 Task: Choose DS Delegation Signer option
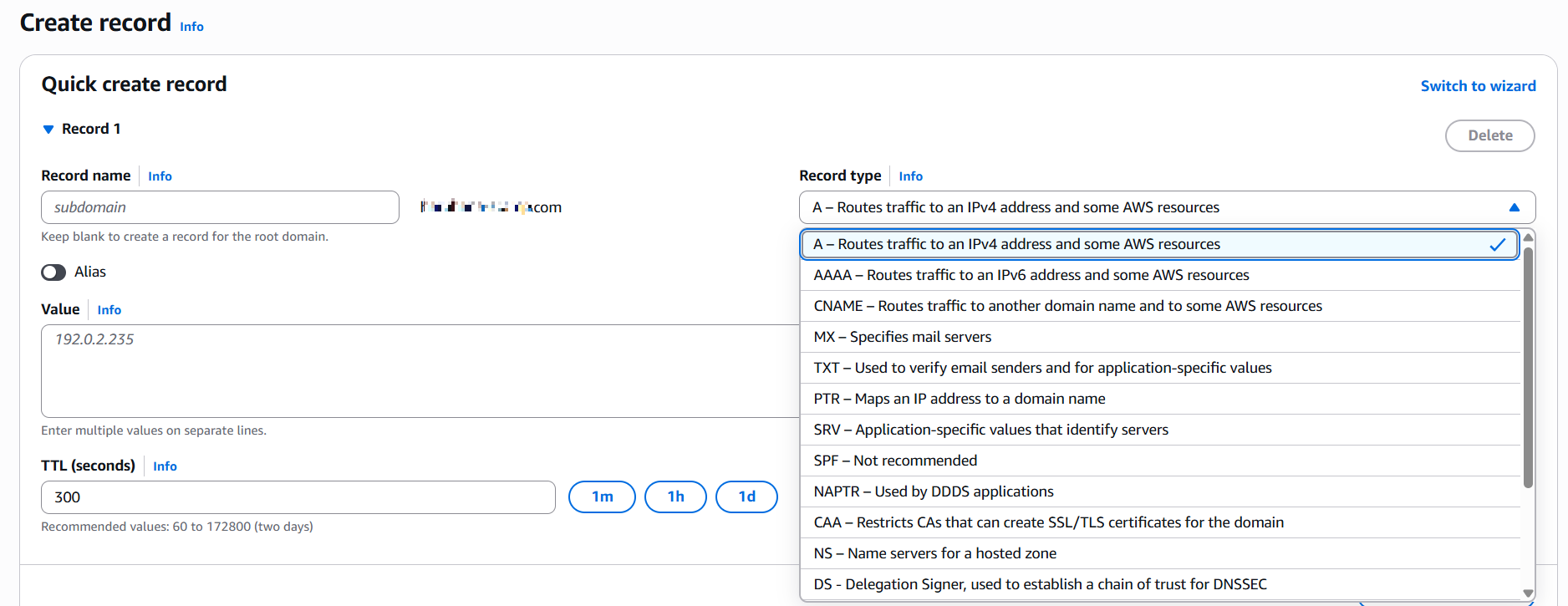click(1160, 584)
